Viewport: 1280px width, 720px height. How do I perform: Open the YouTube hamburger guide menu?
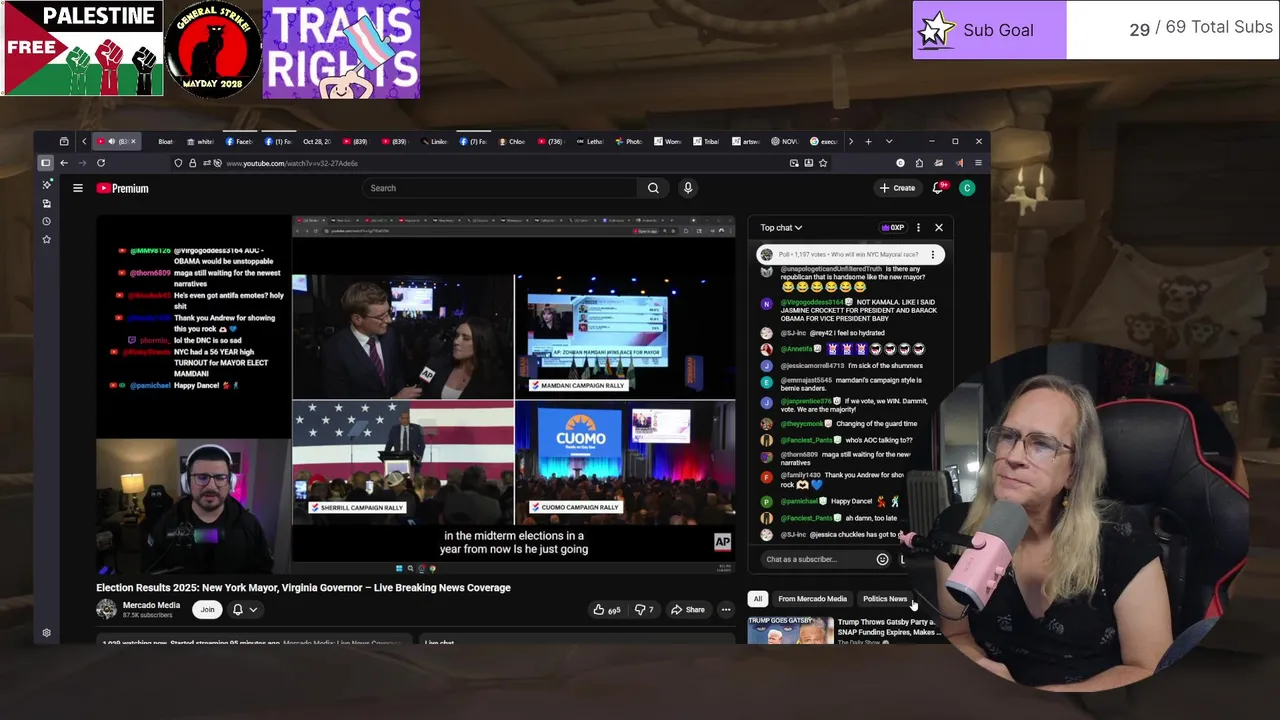click(77, 188)
